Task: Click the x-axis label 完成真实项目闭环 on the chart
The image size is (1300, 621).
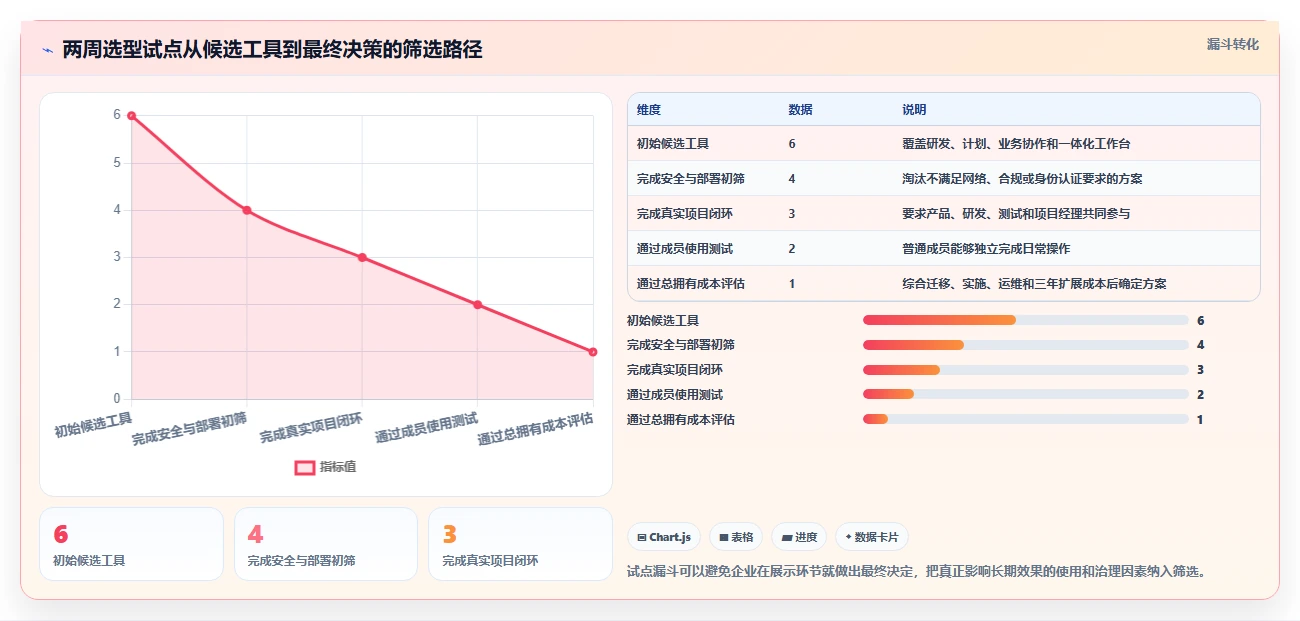Action: 311,428
